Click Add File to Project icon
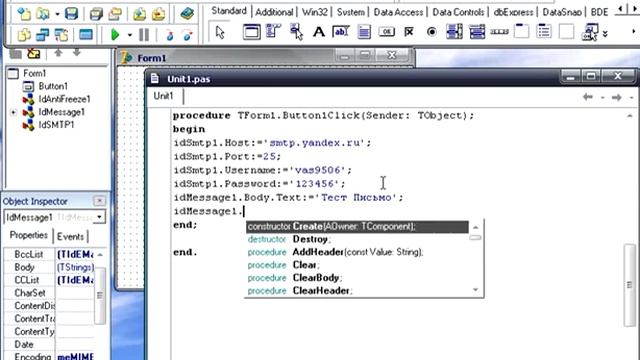Screen dimensions: 640x360 (x=139, y=14)
